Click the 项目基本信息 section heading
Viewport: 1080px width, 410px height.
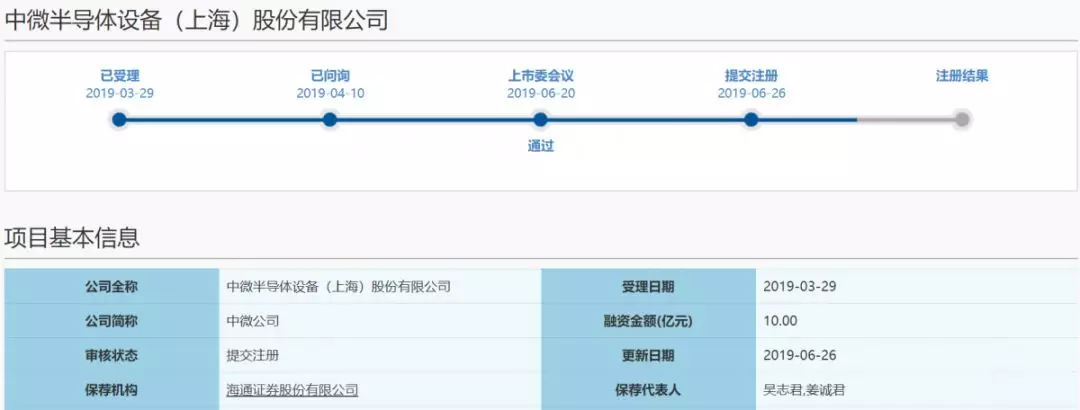click(72, 238)
